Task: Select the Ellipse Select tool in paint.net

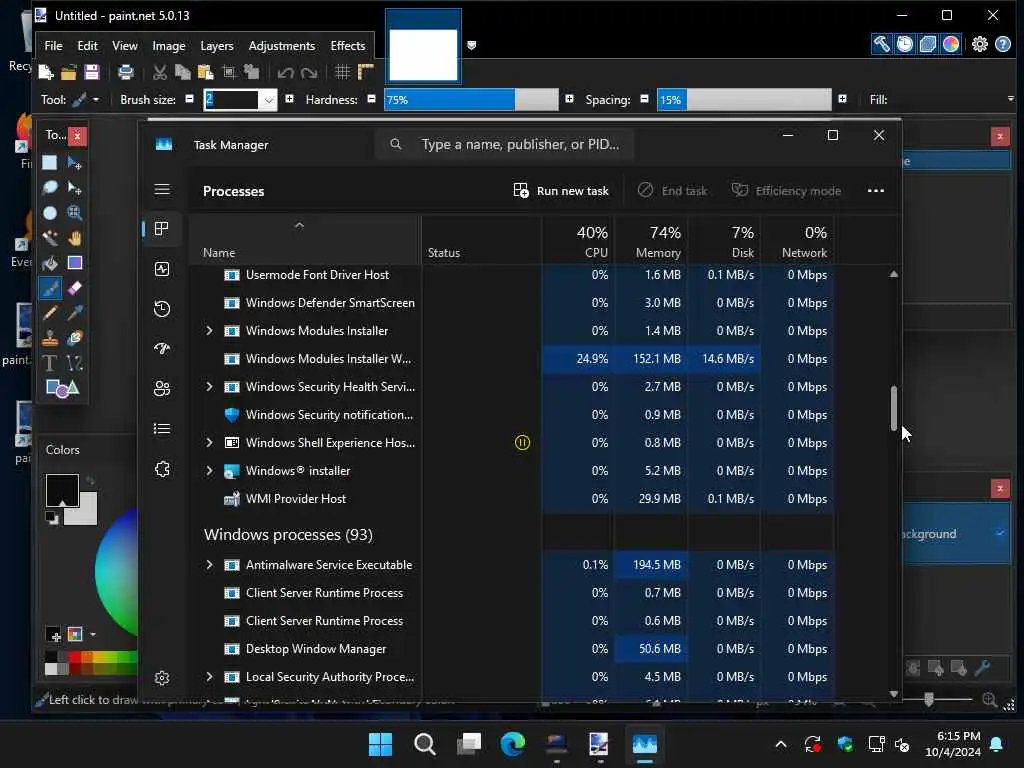Action: coord(50,213)
